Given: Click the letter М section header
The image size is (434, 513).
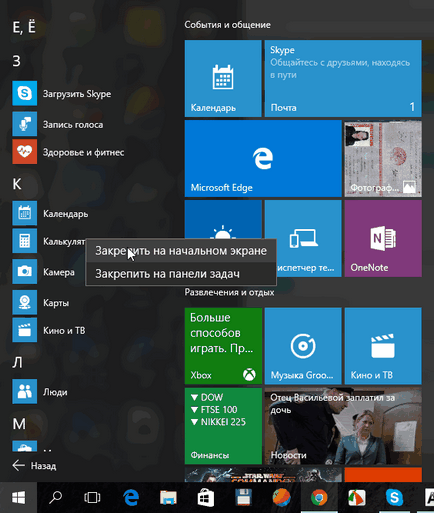Looking at the screenshot, I should [19, 424].
